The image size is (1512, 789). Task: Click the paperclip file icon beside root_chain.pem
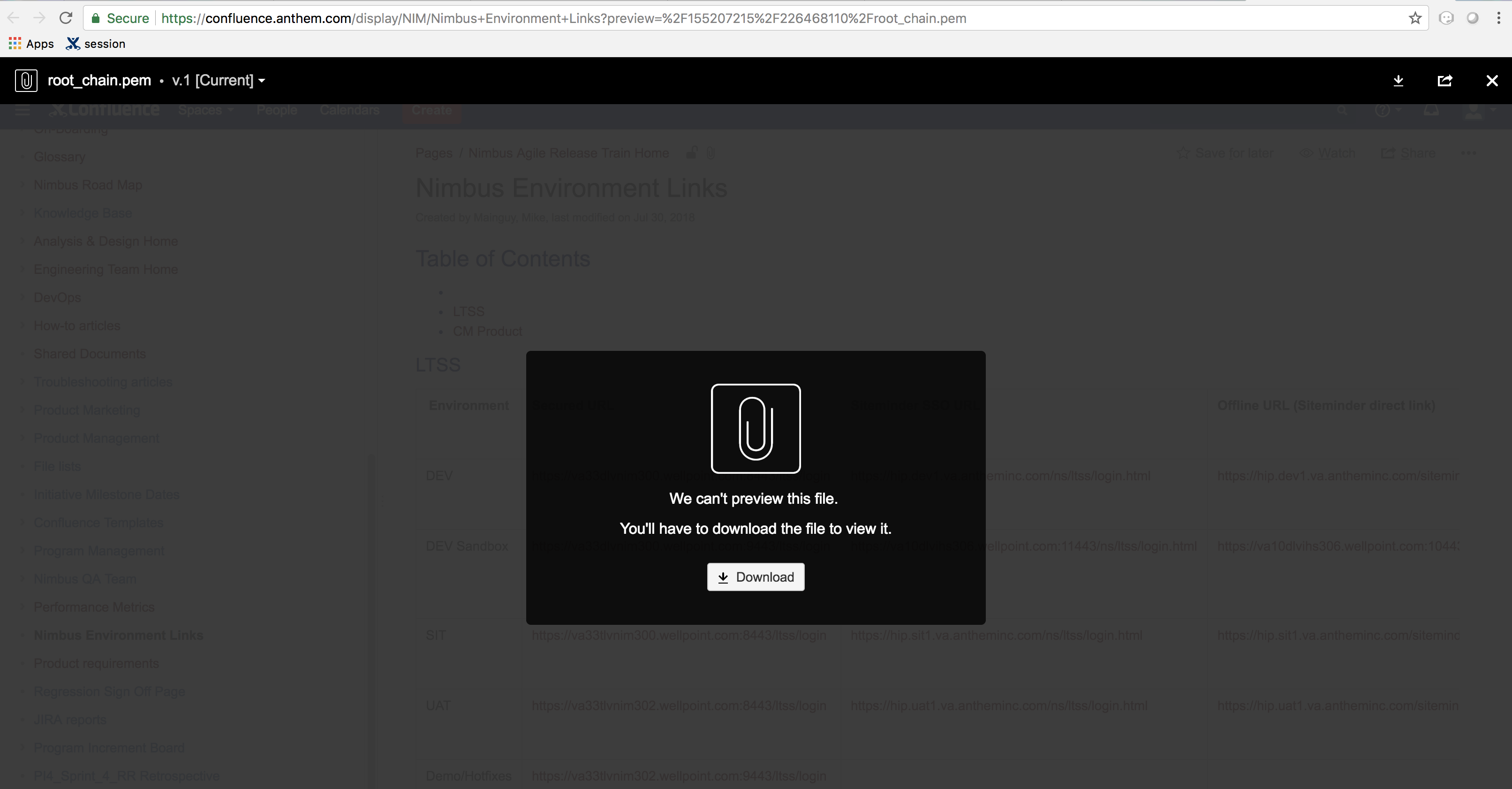pyautogui.click(x=26, y=80)
